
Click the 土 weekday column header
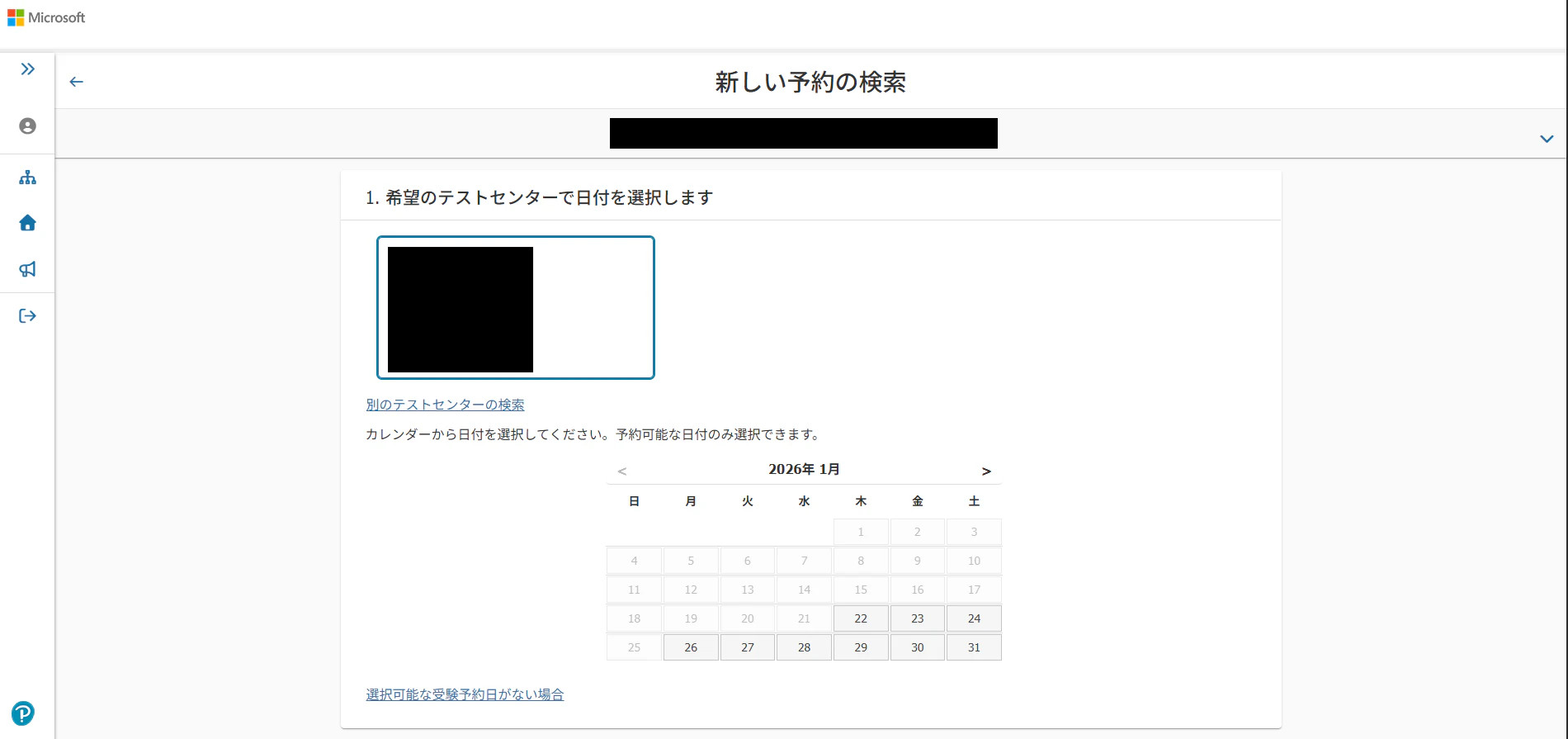(x=975, y=501)
